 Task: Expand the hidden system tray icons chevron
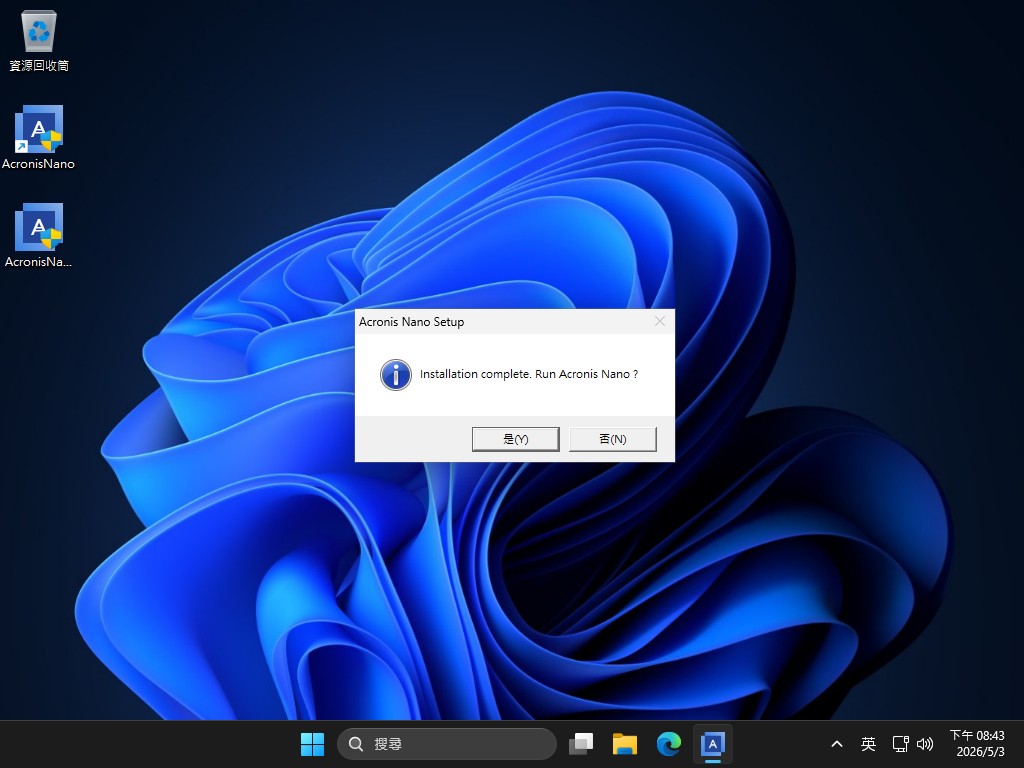pos(837,744)
